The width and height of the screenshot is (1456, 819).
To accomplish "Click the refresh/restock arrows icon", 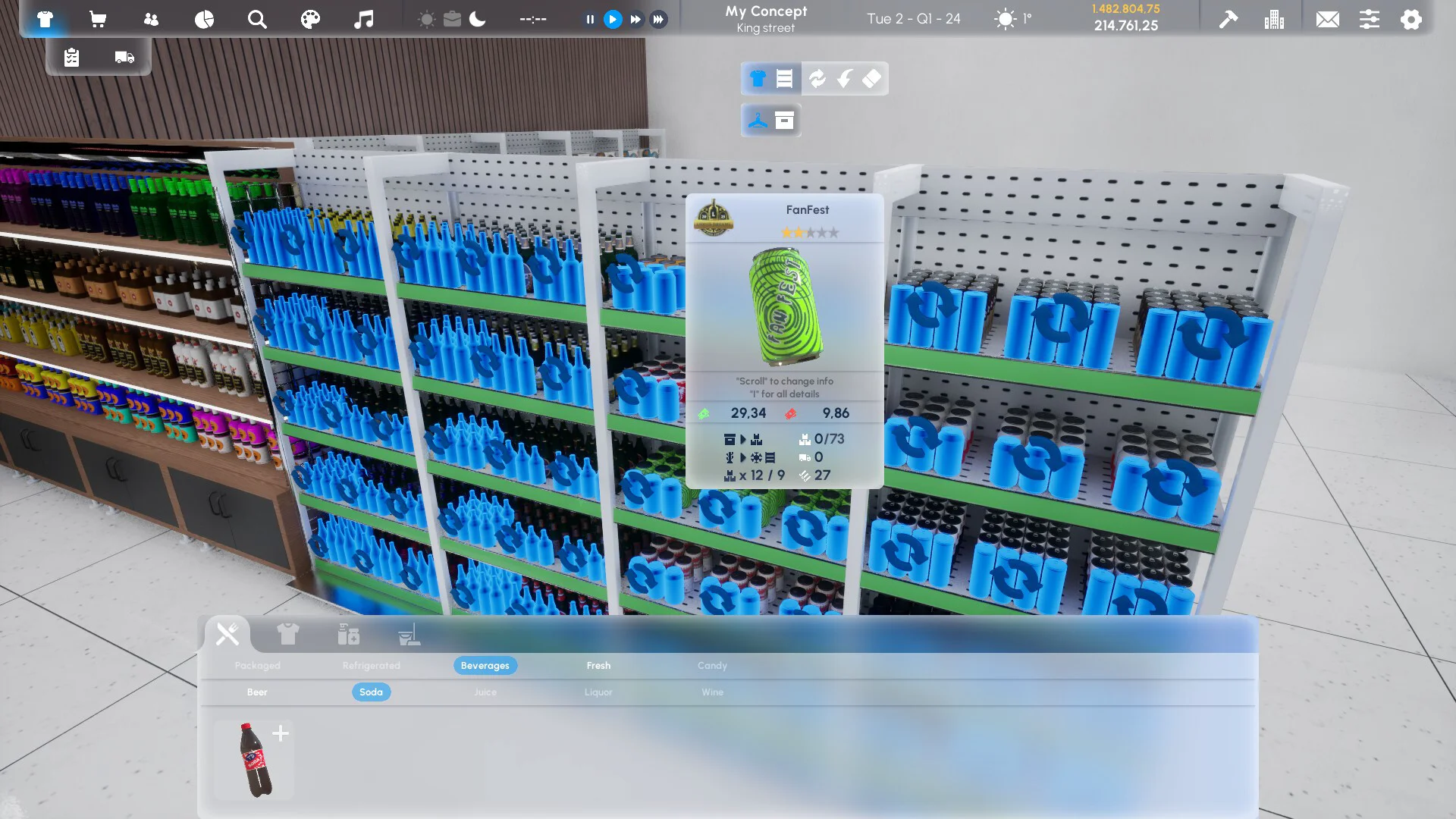I will (x=817, y=77).
